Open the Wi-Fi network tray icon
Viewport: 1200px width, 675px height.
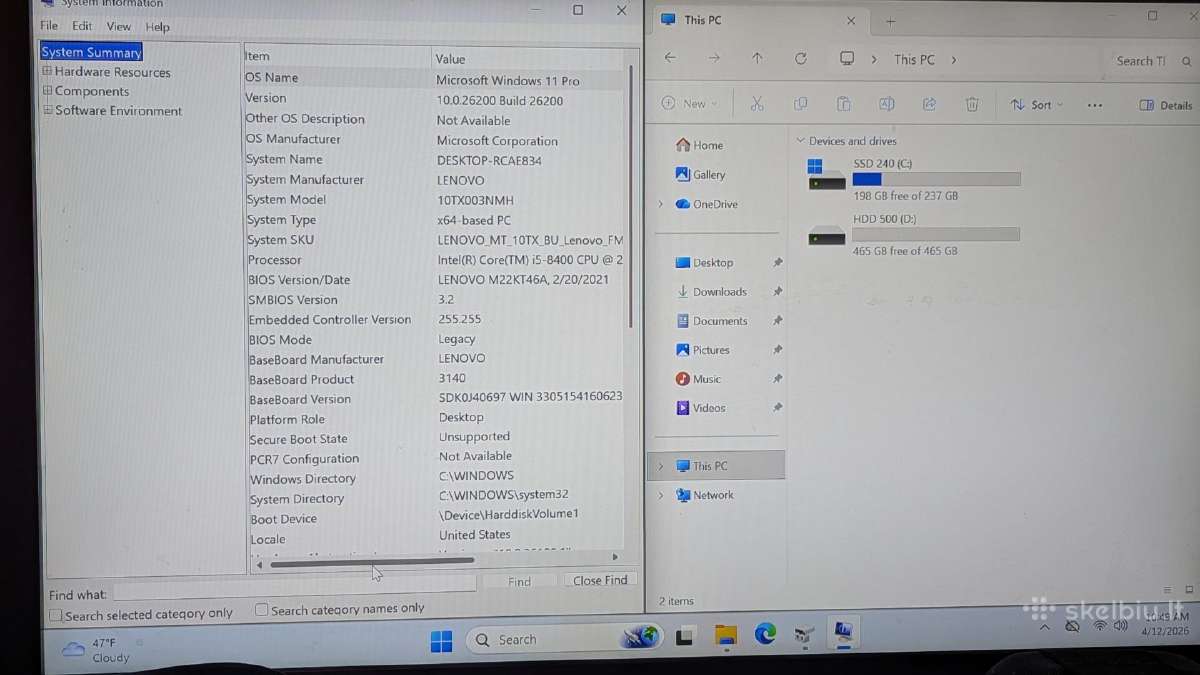pyautogui.click(x=1099, y=626)
